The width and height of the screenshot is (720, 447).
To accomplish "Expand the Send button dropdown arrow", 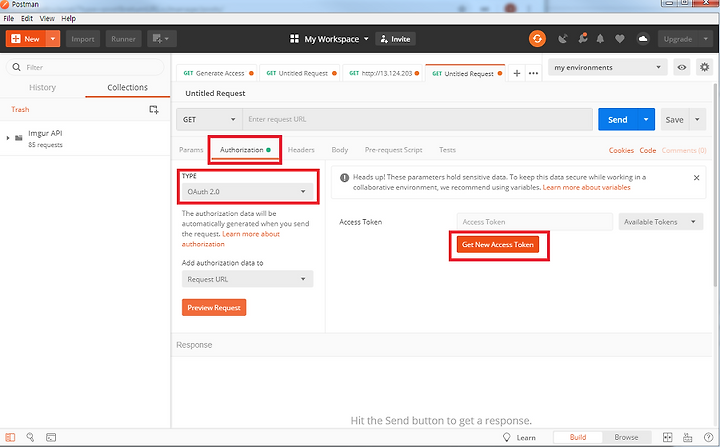I will (x=646, y=119).
